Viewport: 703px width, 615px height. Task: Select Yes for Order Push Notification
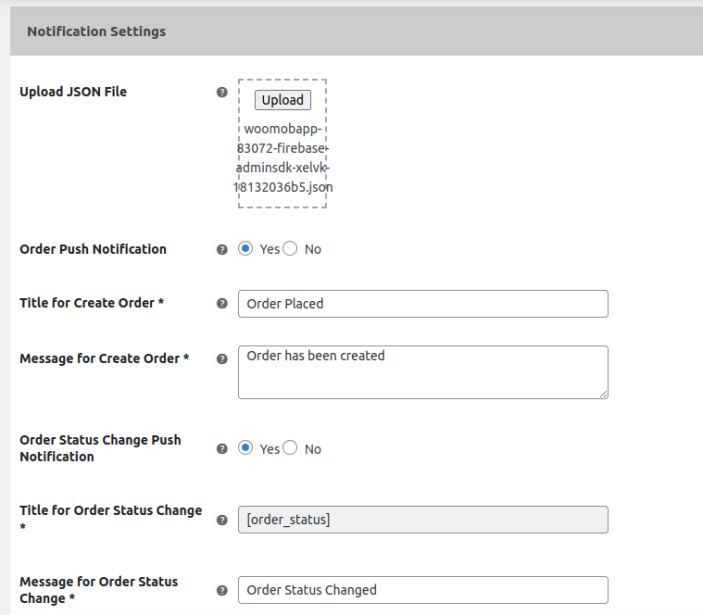pyautogui.click(x=246, y=249)
